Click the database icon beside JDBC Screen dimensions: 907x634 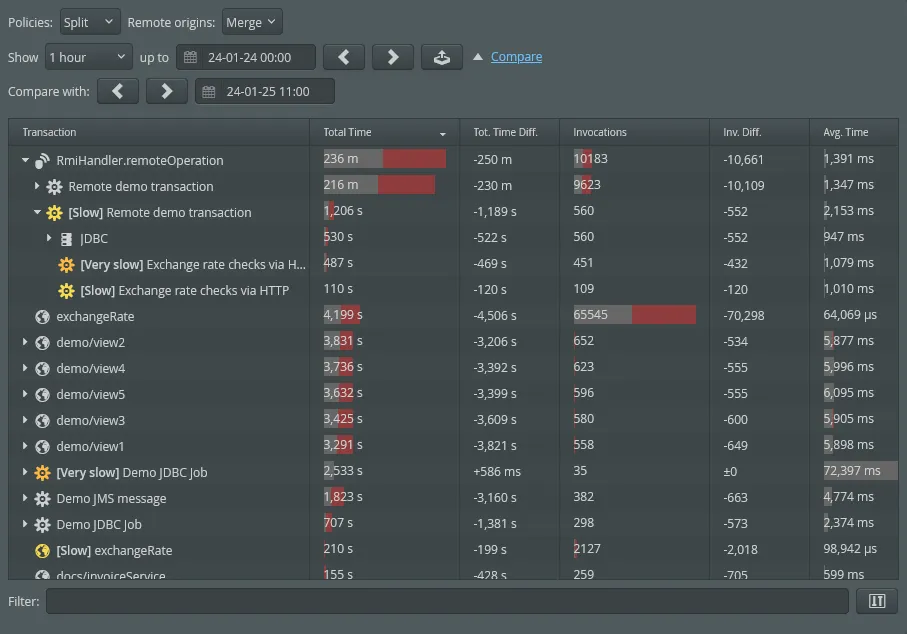coord(67,238)
